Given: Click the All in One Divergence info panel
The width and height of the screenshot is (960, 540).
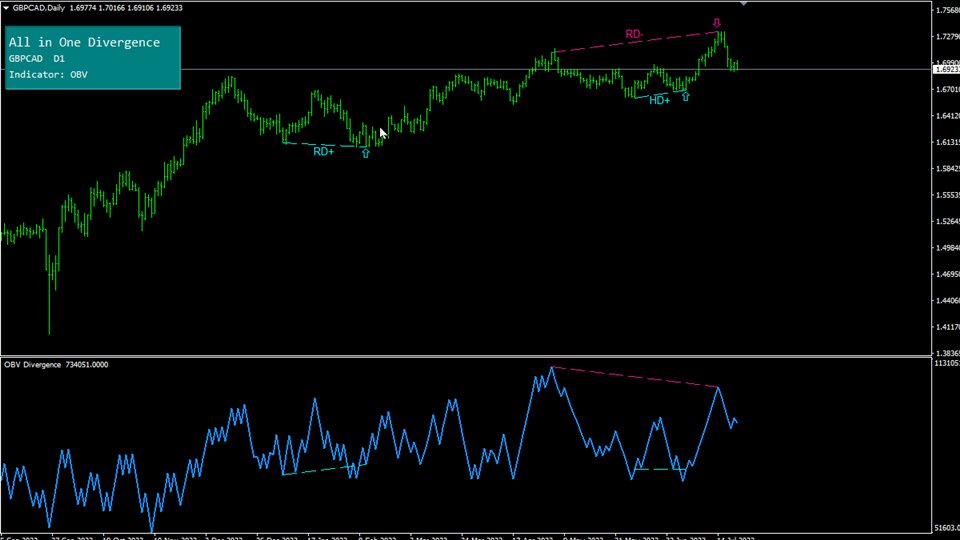Looking at the screenshot, I should (x=92, y=57).
